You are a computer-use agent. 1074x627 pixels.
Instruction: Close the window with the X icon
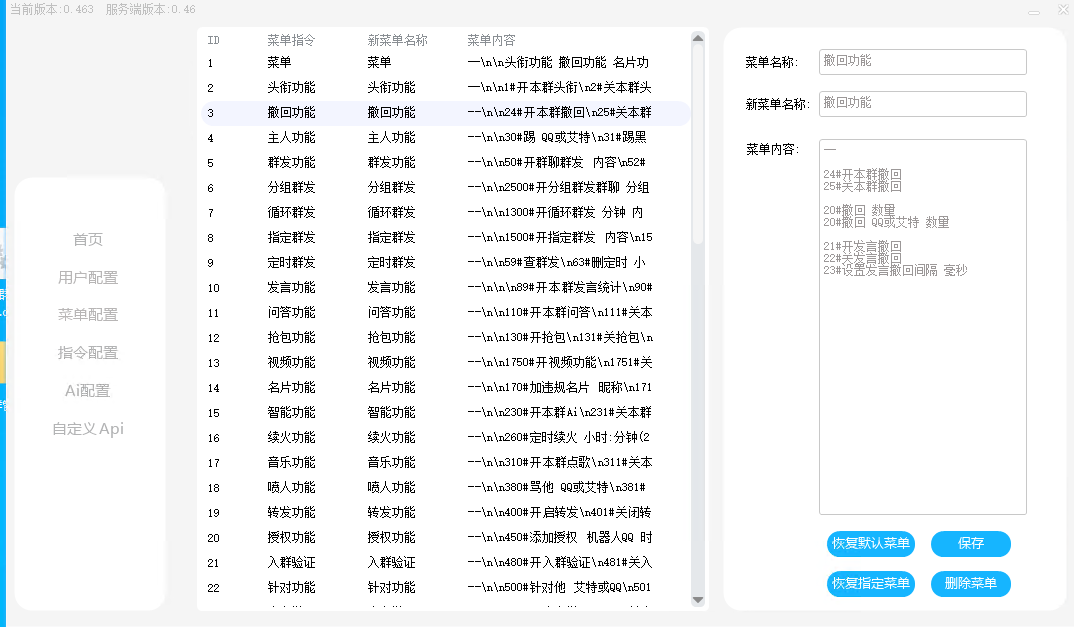tap(1064, 10)
